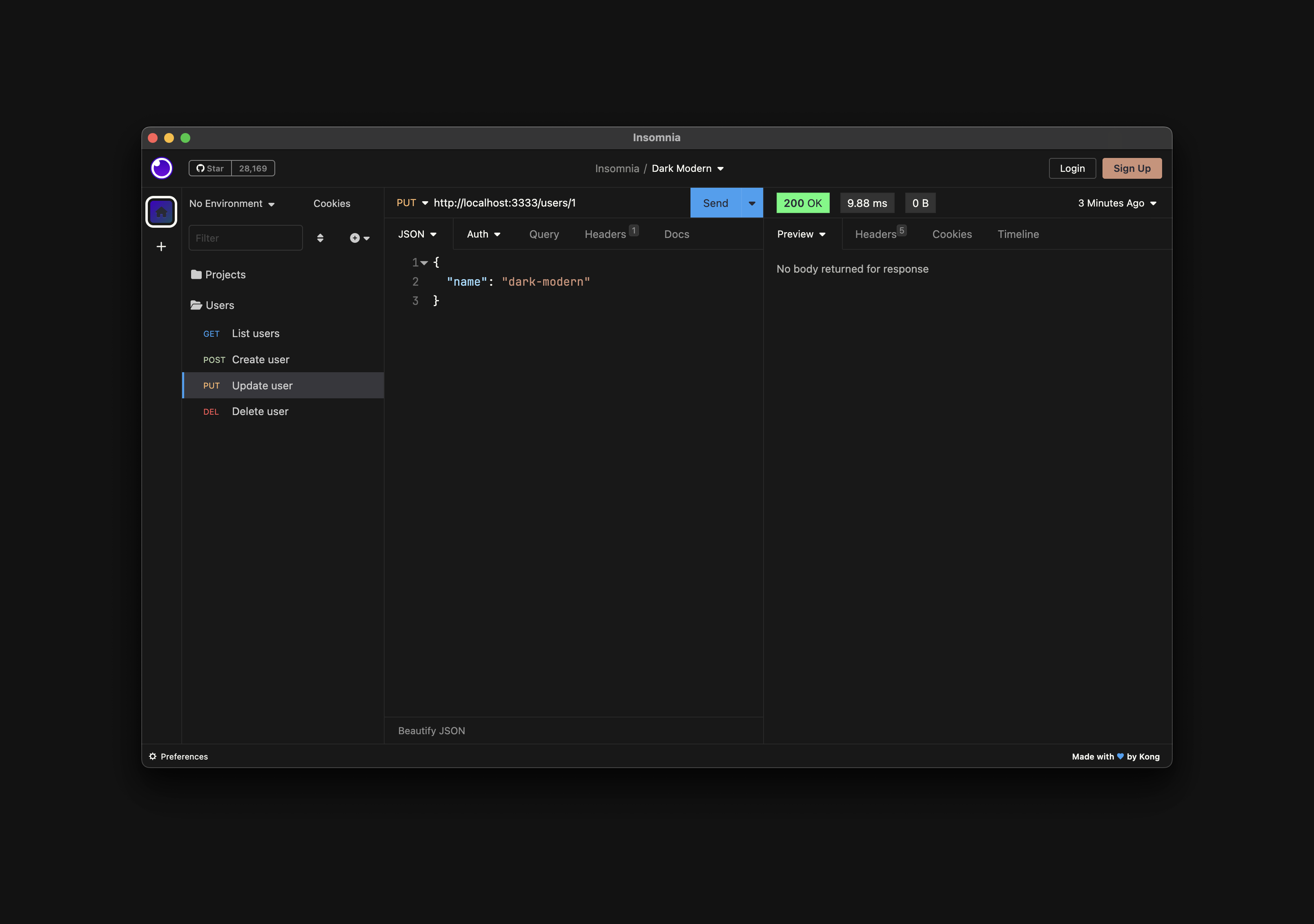Click the Sign Up button
The image size is (1314, 924).
tap(1131, 168)
